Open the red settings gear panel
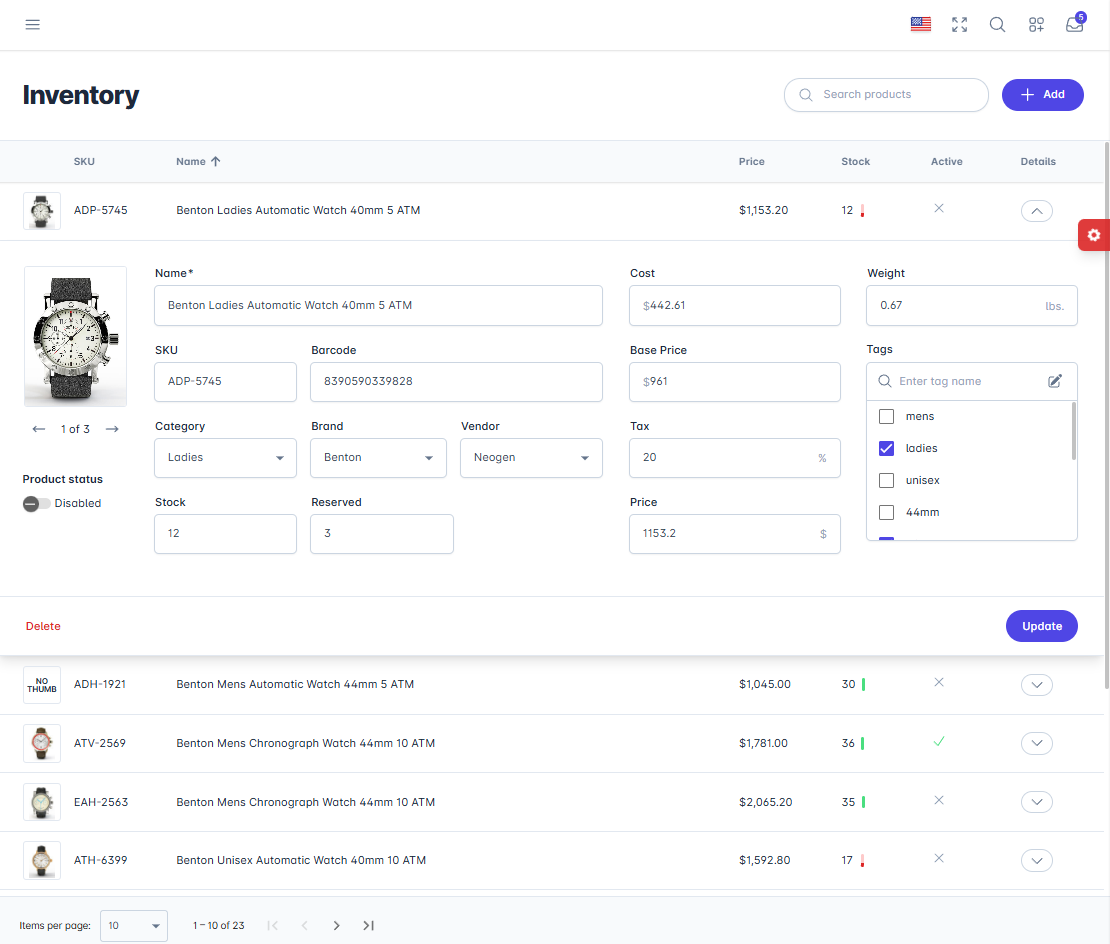 [1094, 235]
